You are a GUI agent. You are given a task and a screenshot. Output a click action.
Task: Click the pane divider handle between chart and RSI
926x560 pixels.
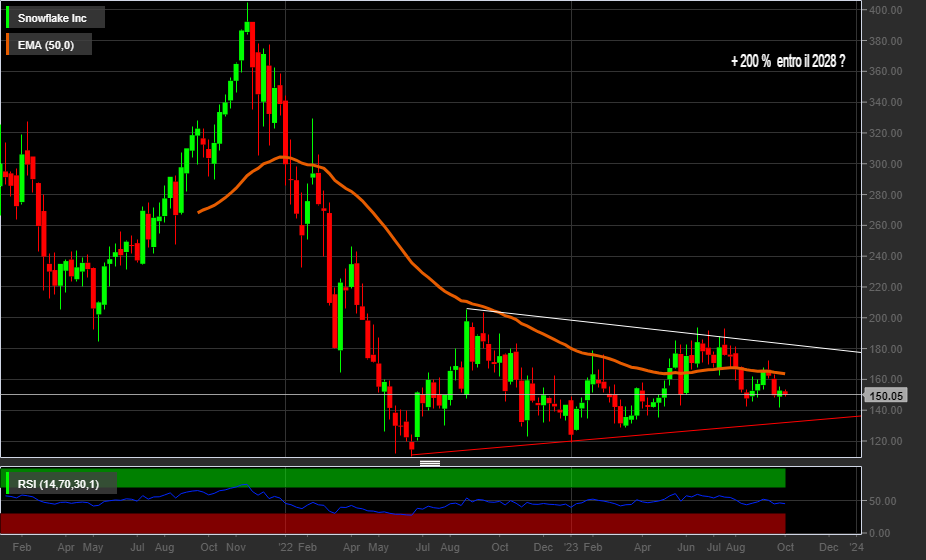430,463
